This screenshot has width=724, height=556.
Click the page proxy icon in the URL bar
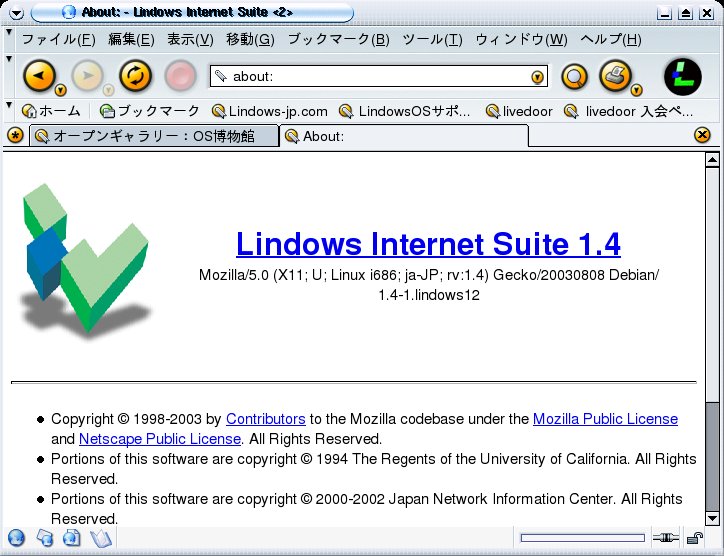[x=221, y=76]
